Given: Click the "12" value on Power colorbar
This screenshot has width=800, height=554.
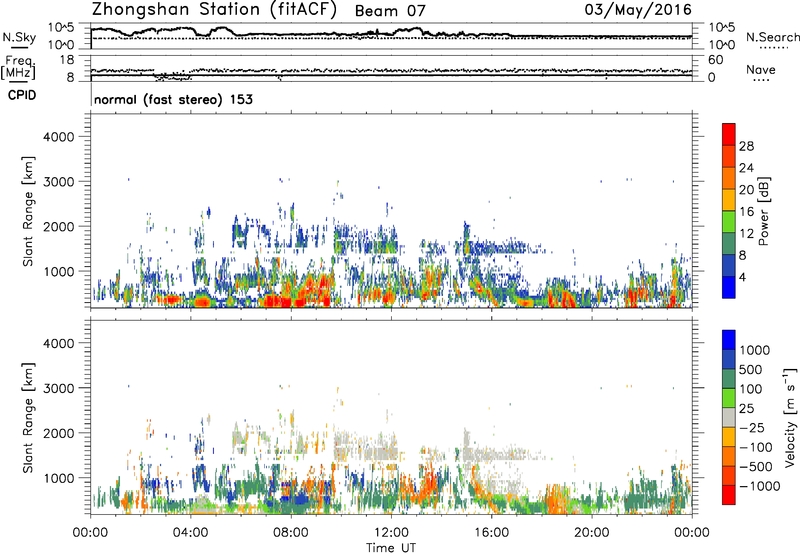Looking at the screenshot, I should point(746,234).
